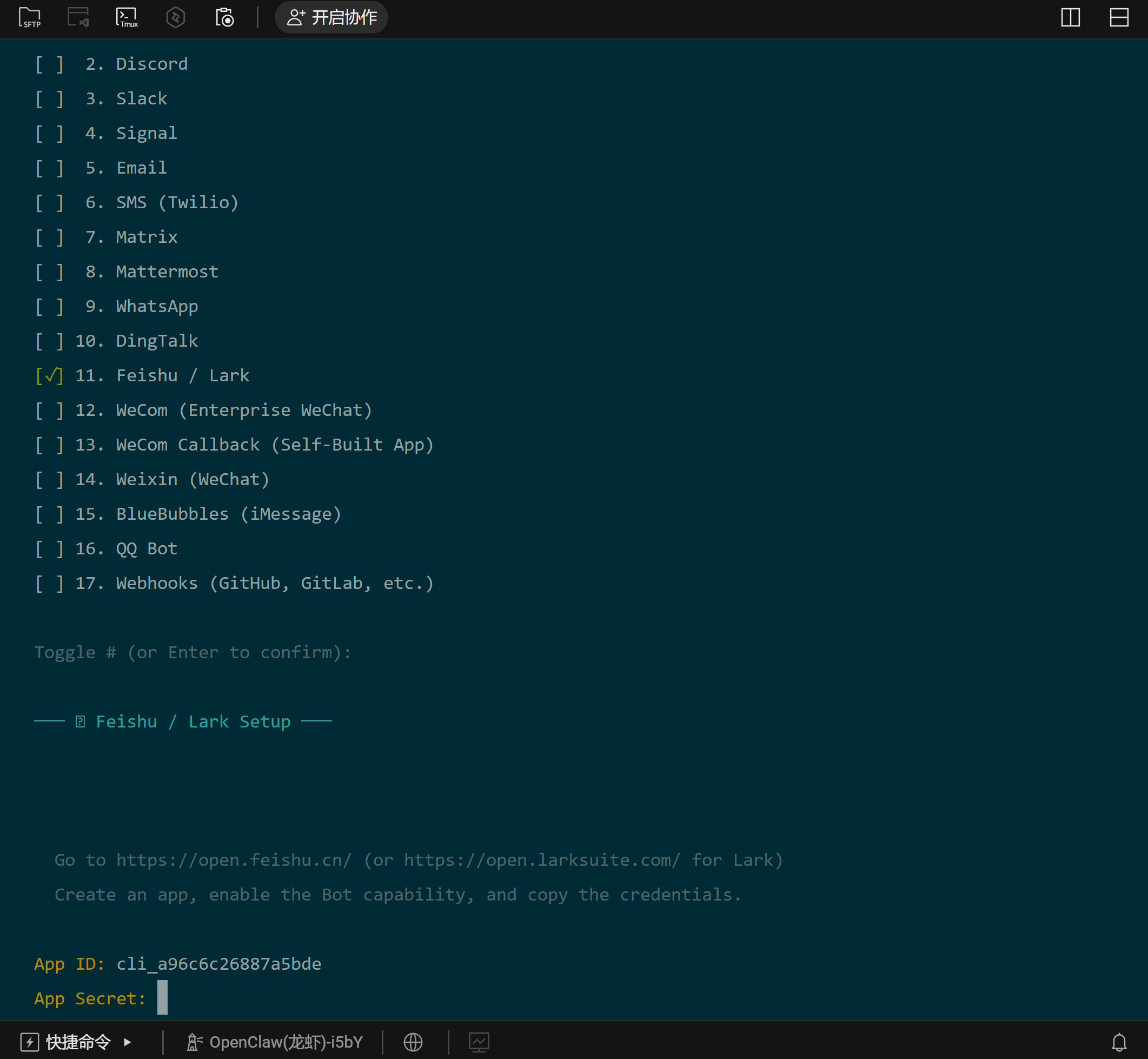Click the terminal window transfer icon

78,17
